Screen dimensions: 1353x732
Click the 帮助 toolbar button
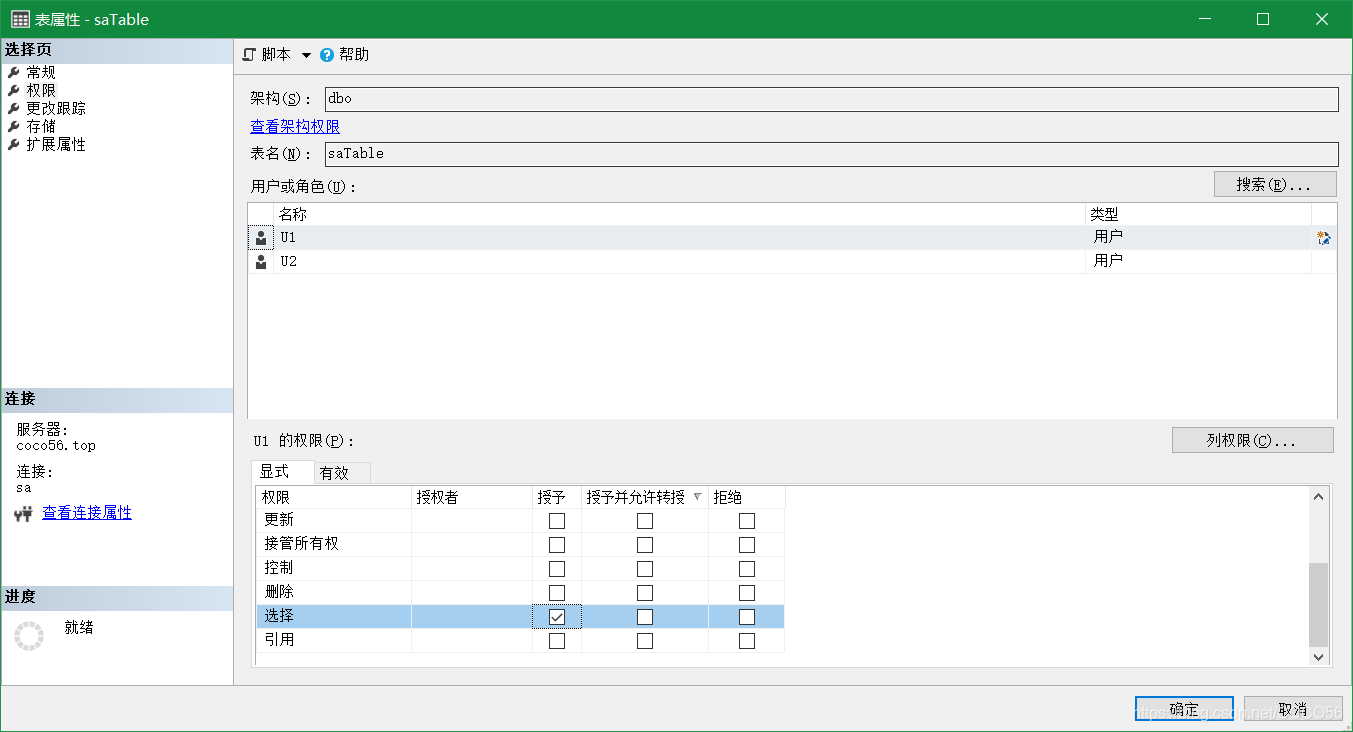[x=344, y=55]
